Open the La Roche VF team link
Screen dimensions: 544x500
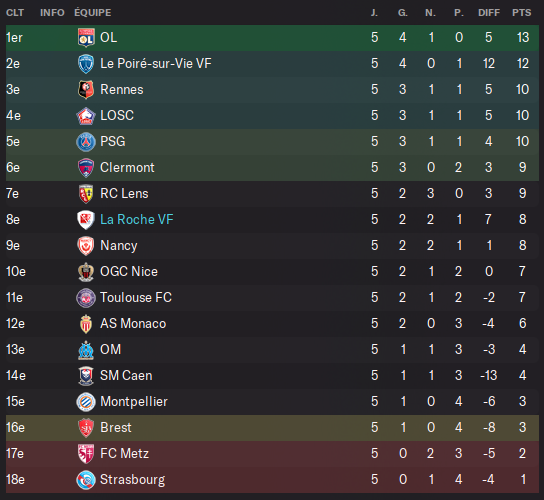click(x=137, y=219)
